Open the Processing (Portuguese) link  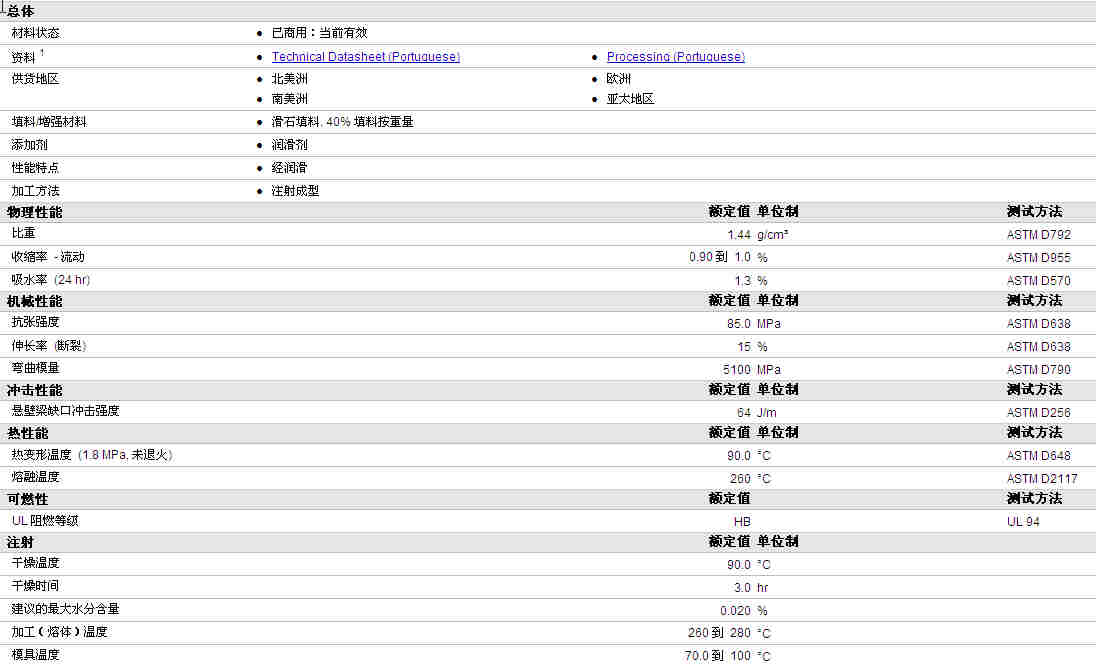[675, 57]
